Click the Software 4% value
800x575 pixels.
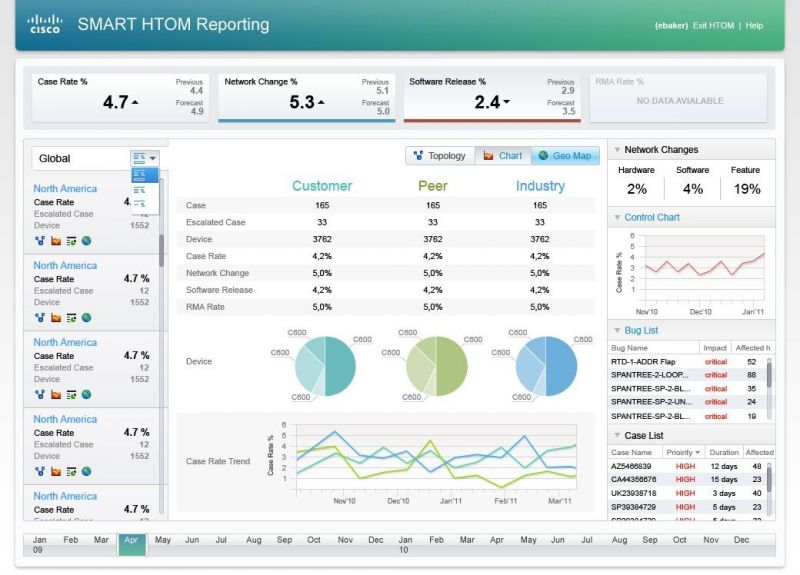(x=693, y=189)
